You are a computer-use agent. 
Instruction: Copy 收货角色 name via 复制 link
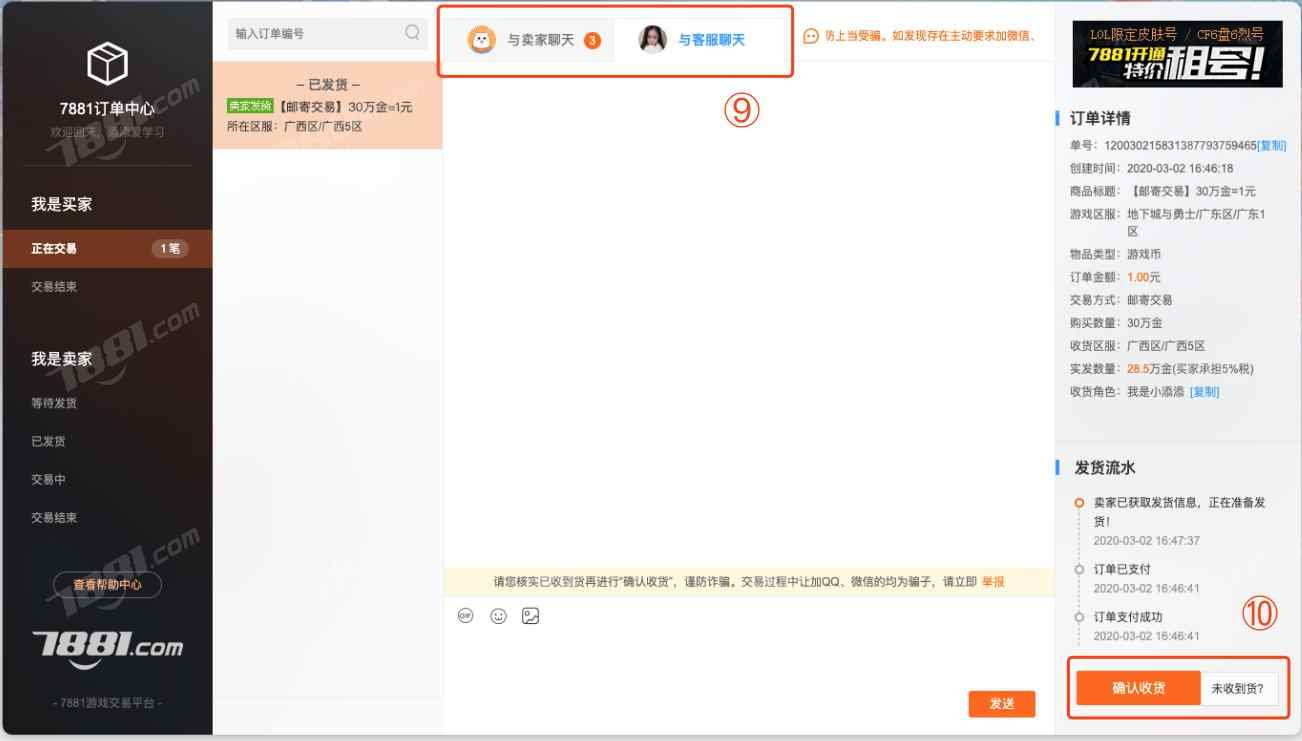click(x=1204, y=391)
